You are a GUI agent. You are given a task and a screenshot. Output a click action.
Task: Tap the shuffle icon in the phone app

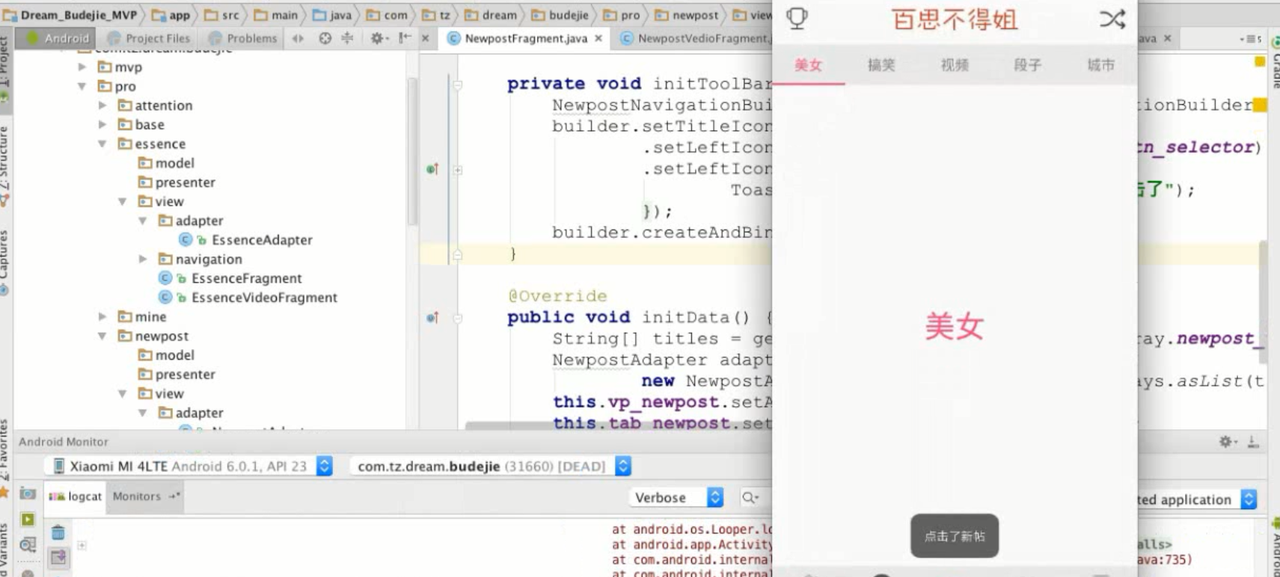point(1112,19)
